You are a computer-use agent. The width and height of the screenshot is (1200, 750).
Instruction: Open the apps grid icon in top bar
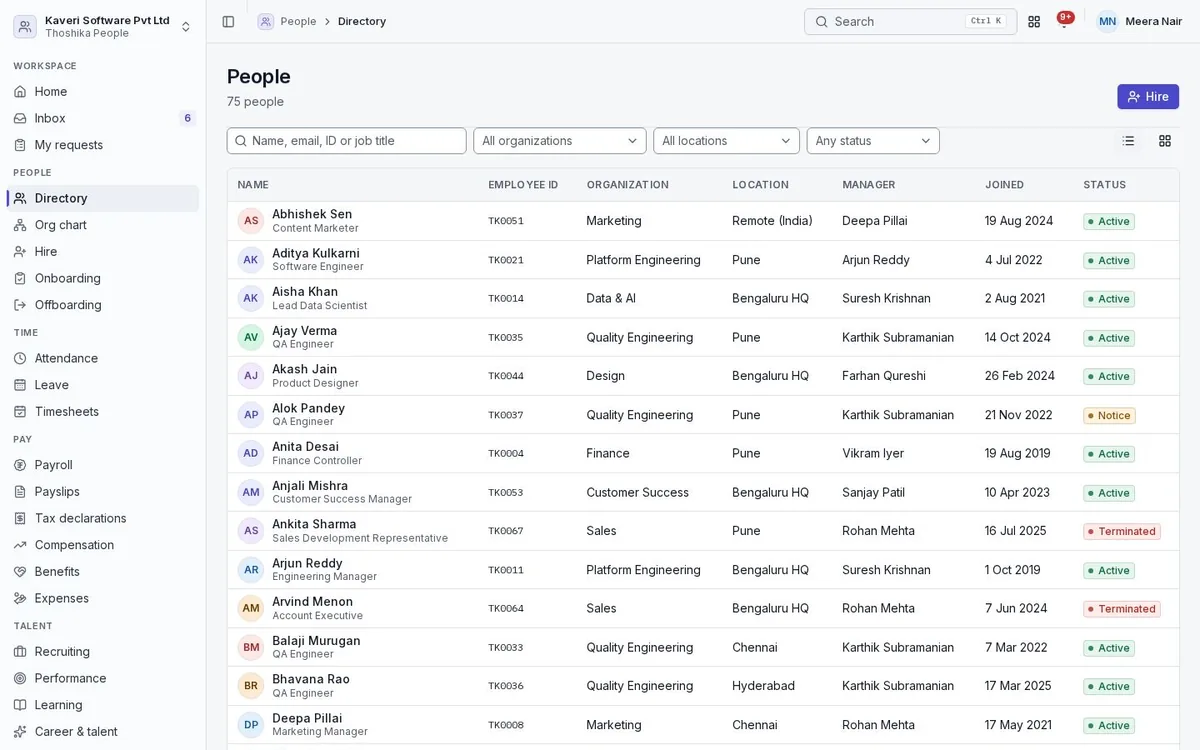[1034, 21]
